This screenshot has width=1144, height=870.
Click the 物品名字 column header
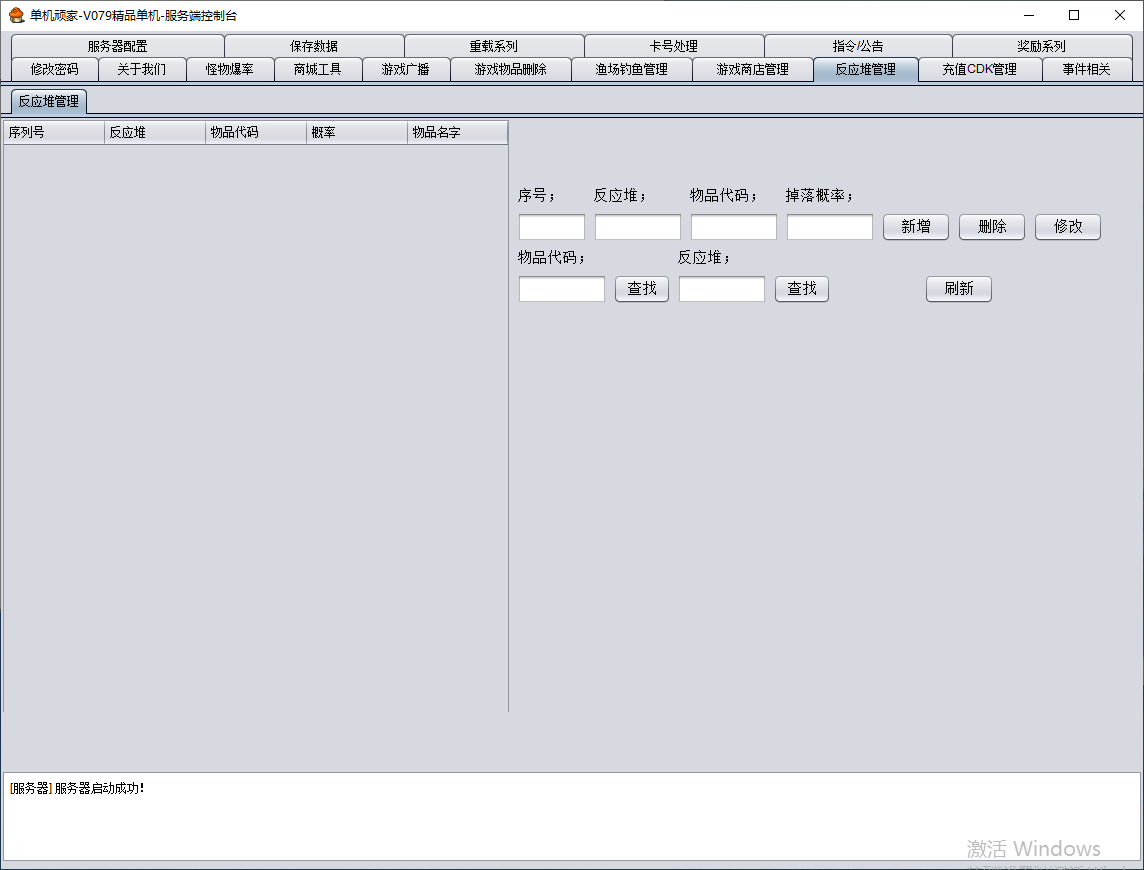(x=457, y=132)
